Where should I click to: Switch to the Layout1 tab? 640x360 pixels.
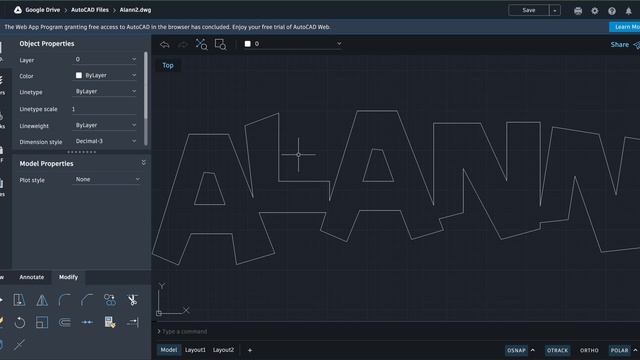pos(195,350)
